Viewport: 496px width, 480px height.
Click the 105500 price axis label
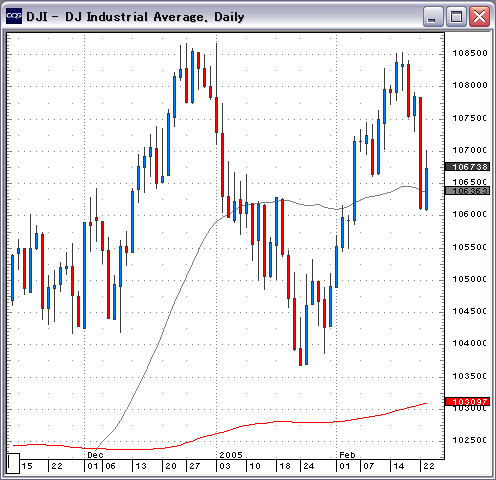pos(469,247)
